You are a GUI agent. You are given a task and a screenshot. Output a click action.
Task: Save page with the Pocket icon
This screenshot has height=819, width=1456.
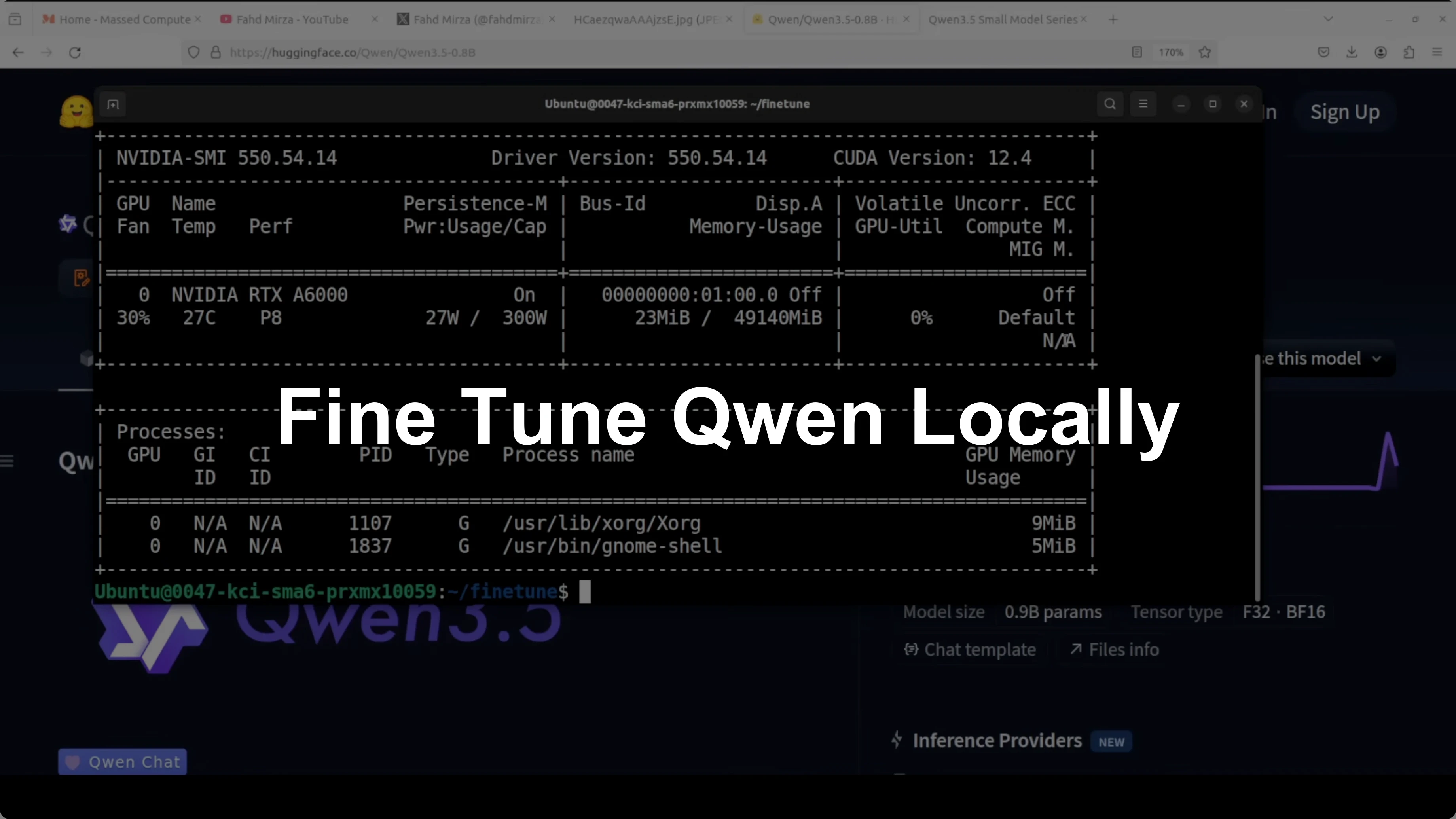[x=1323, y=52]
